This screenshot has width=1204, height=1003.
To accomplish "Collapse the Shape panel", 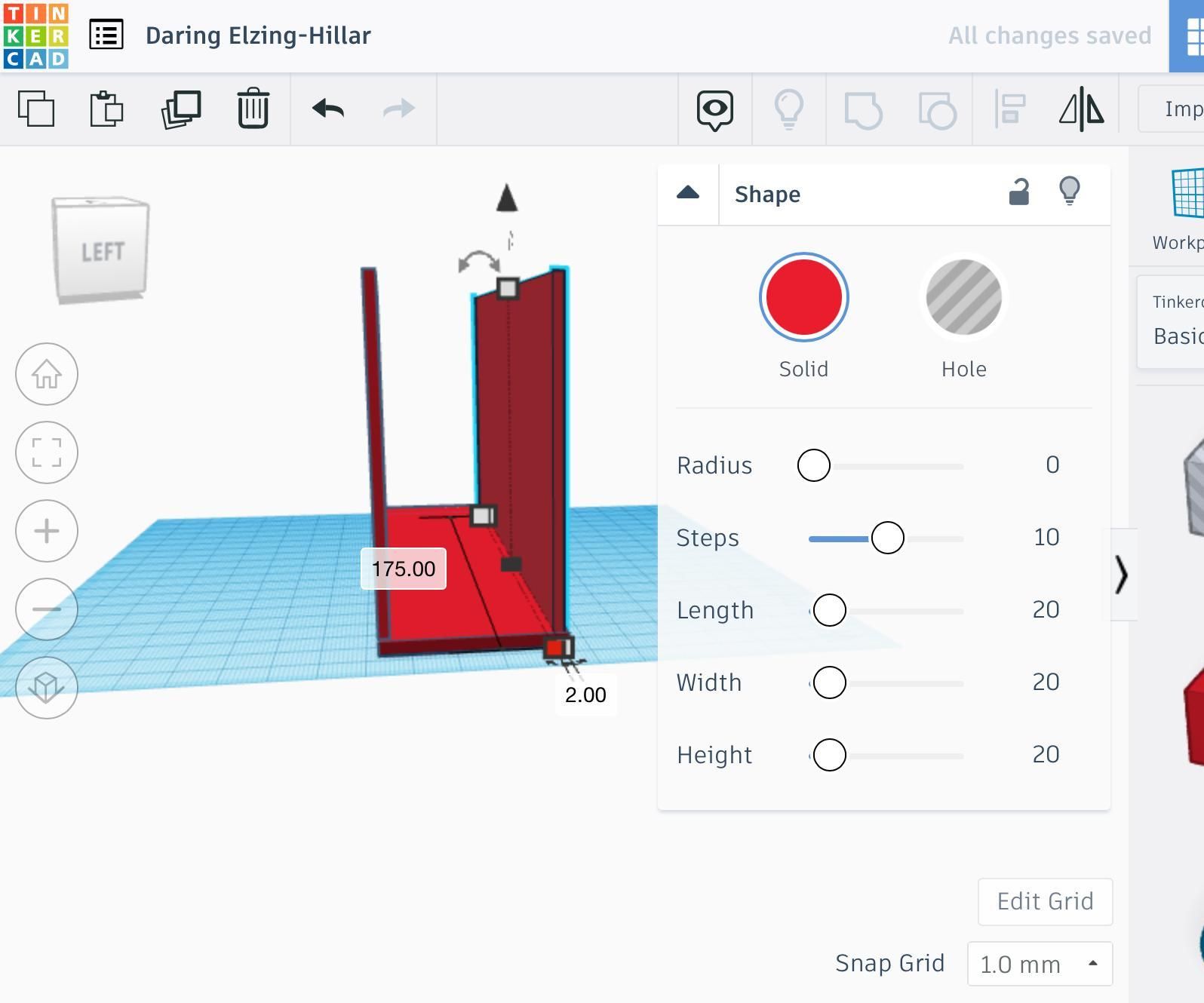I will click(x=688, y=193).
